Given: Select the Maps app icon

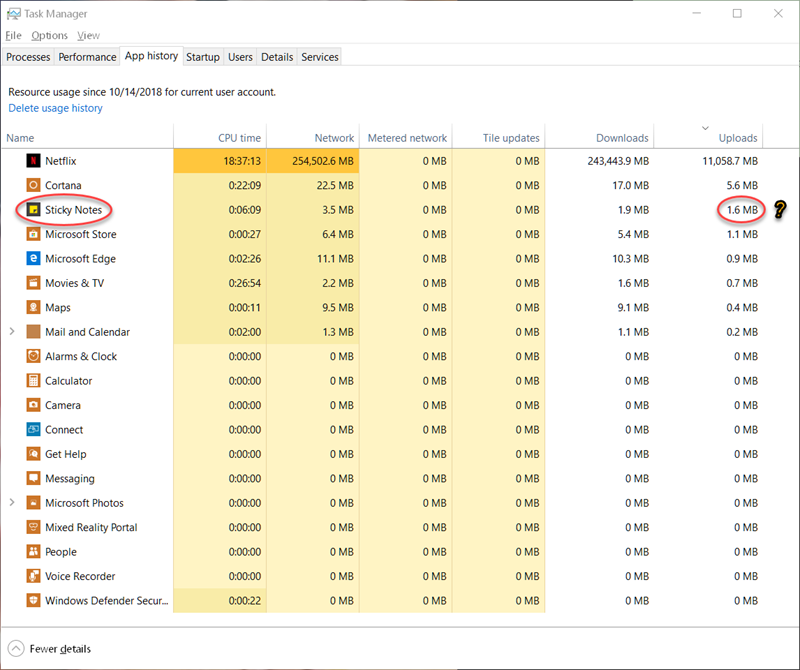Looking at the screenshot, I should click(33, 308).
